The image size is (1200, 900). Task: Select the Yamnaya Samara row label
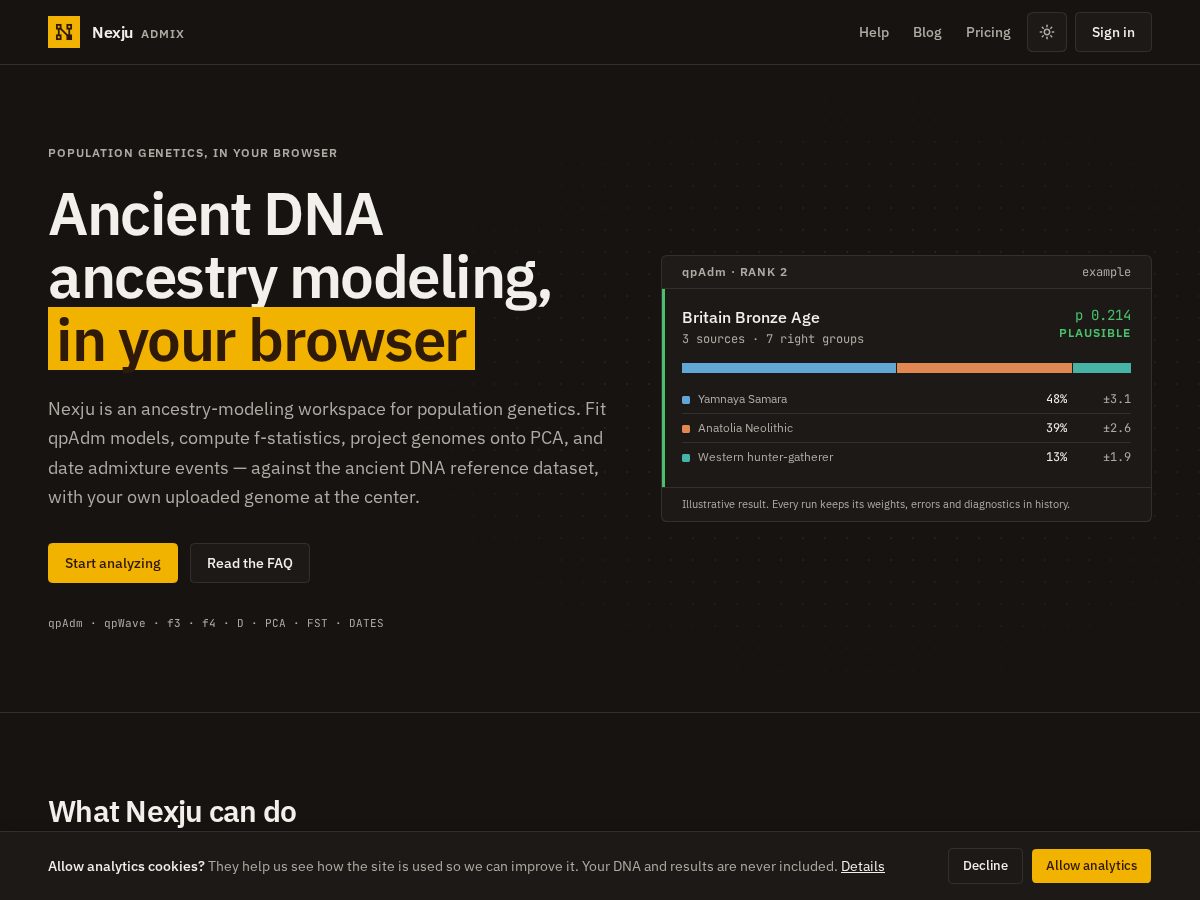pos(742,399)
